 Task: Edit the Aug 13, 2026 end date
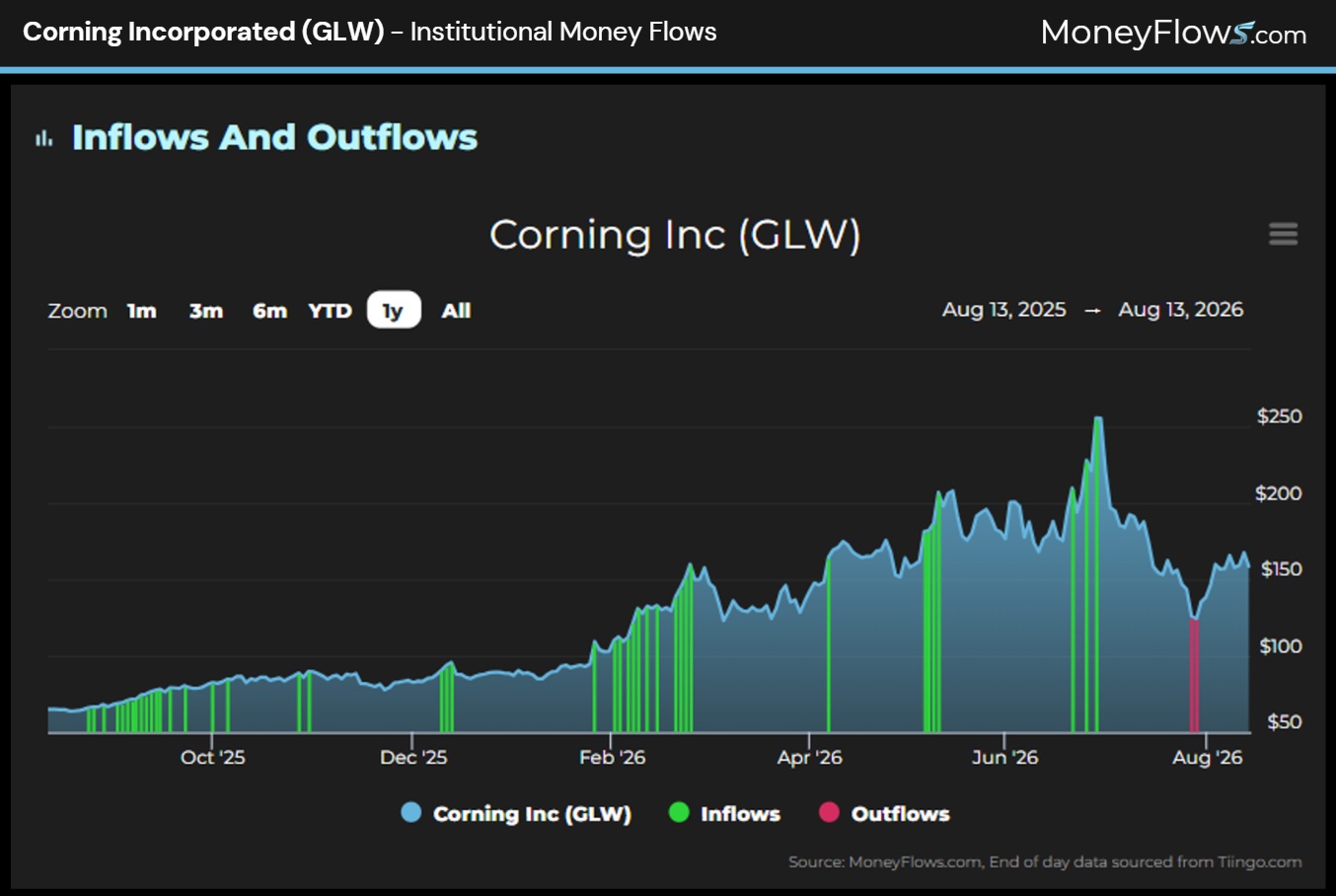(x=1180, y=310)
